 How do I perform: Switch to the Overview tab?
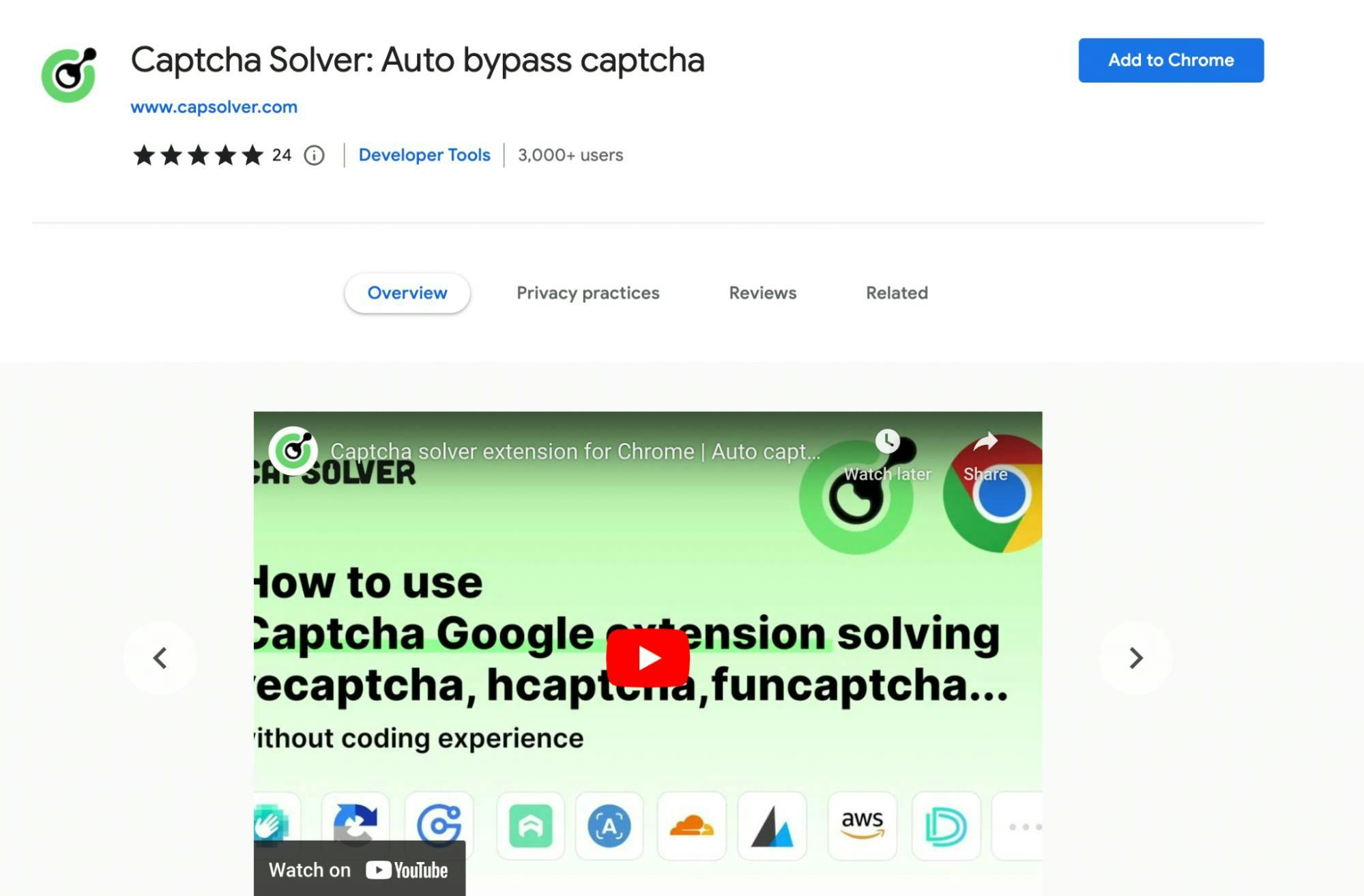pyautogui.click(x=407, y=293)
